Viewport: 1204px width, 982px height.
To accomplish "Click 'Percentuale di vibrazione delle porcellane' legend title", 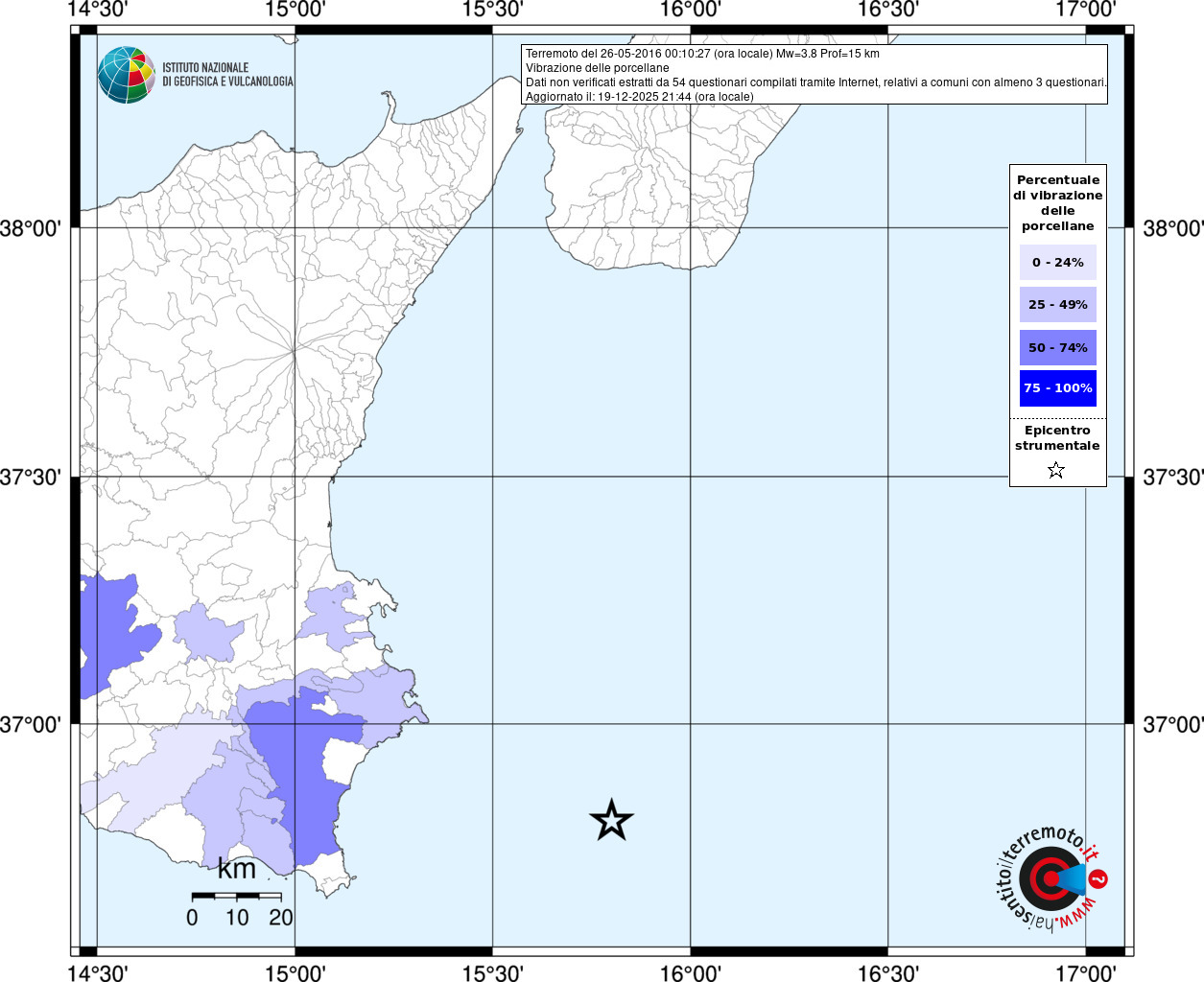I will click(1057, 202).
